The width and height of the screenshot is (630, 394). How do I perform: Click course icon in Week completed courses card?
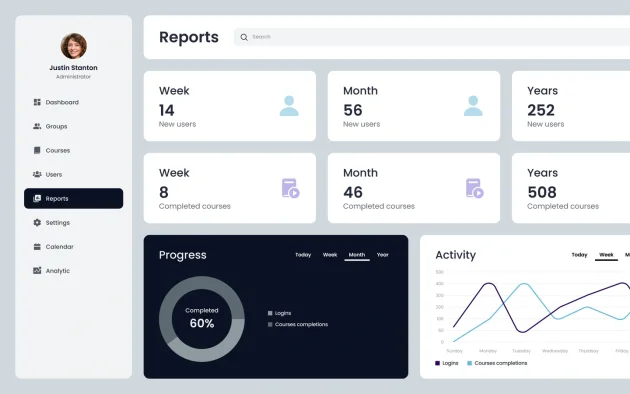click(290, 188)
